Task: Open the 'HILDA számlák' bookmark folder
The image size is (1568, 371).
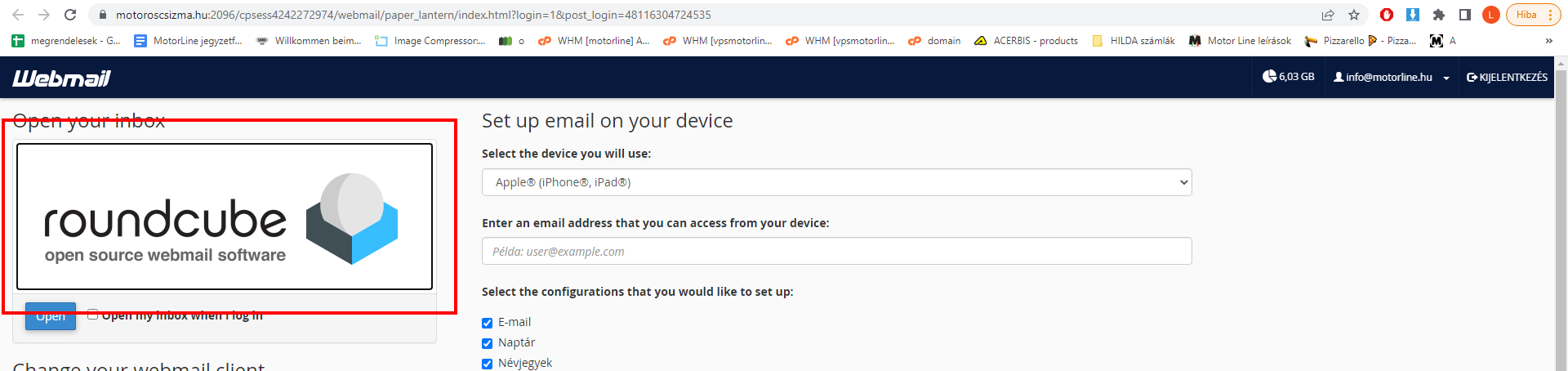Action: tap(1134, 41)
